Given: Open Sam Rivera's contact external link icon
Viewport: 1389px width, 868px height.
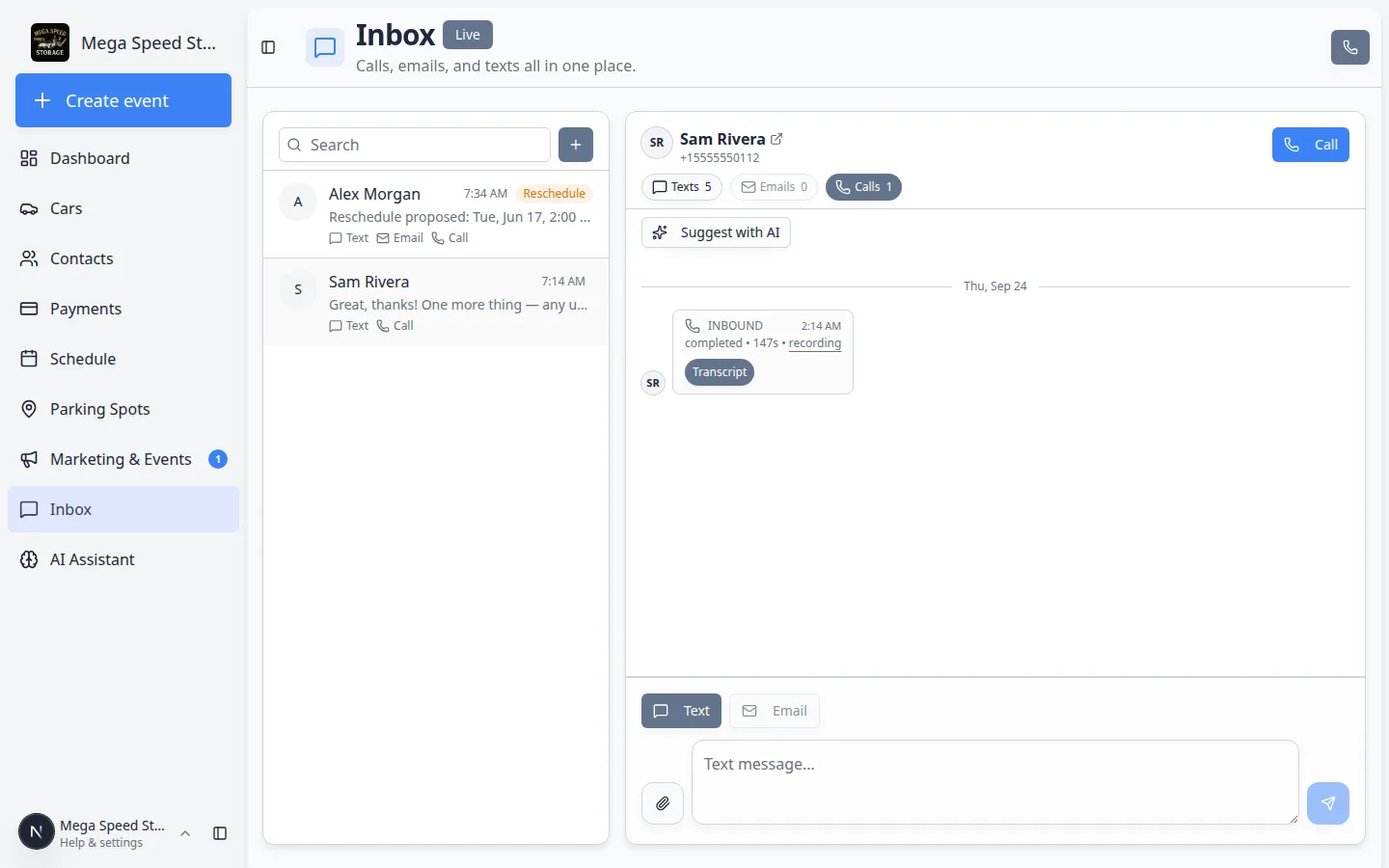Looking at the screenshot, I should [x=776, y=139].
